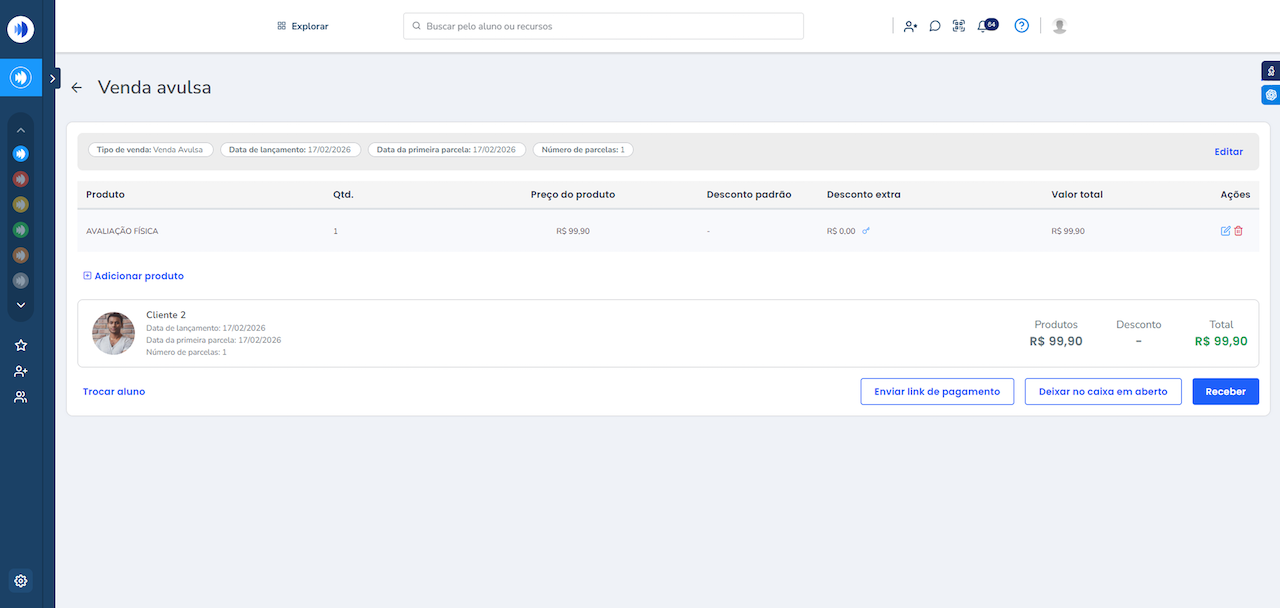
Task: Click the key icon beside Desconto extra
Action: pos(866,231)
